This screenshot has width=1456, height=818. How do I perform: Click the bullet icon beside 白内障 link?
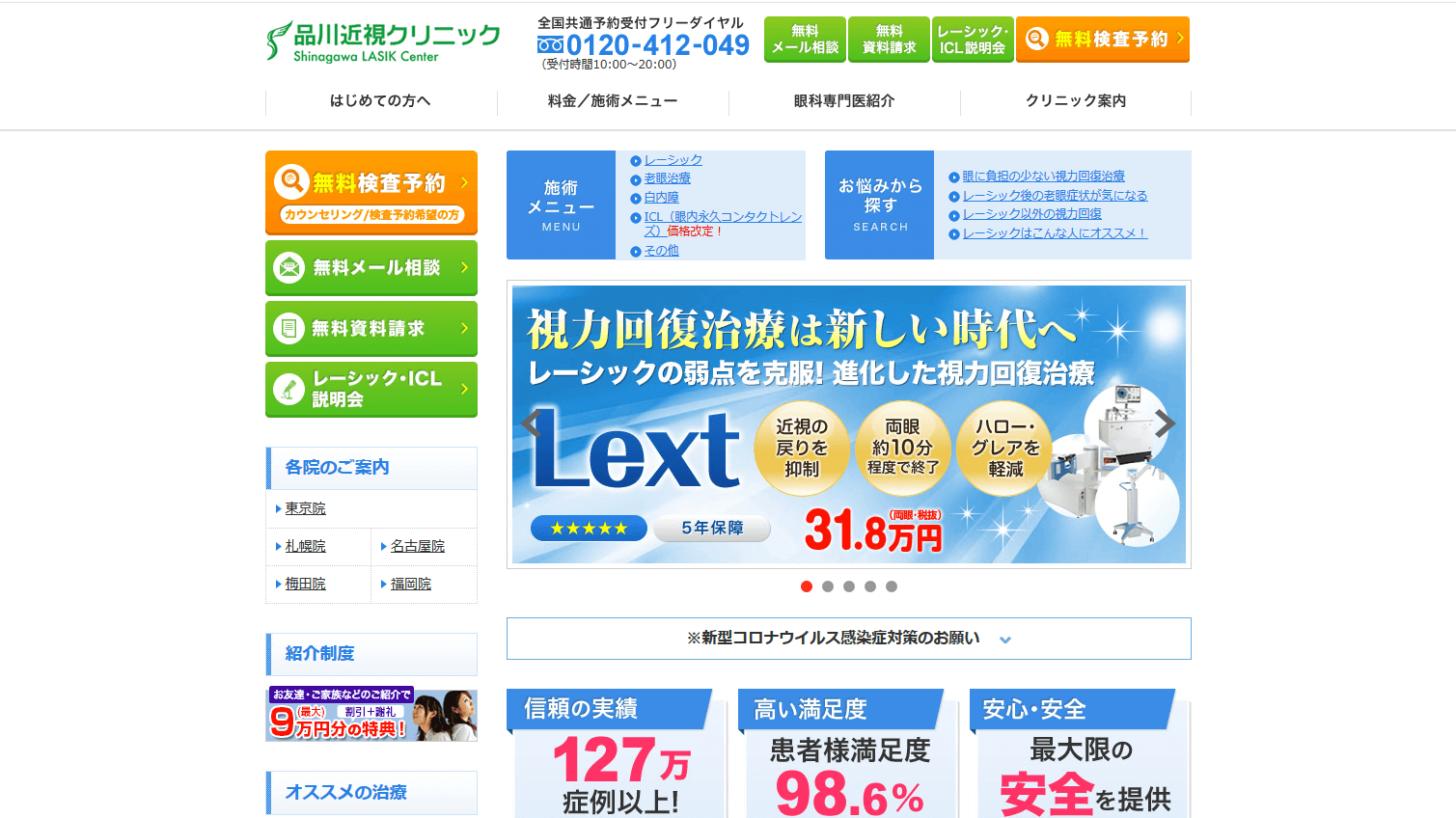click(636, 198)
